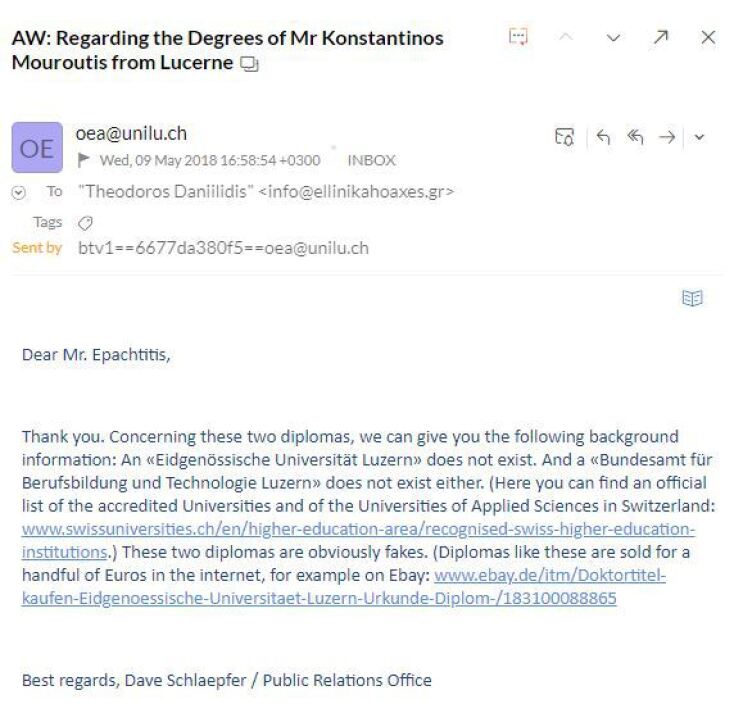
Task: Click the thread icon after the subject
Action: pos(250,63)
